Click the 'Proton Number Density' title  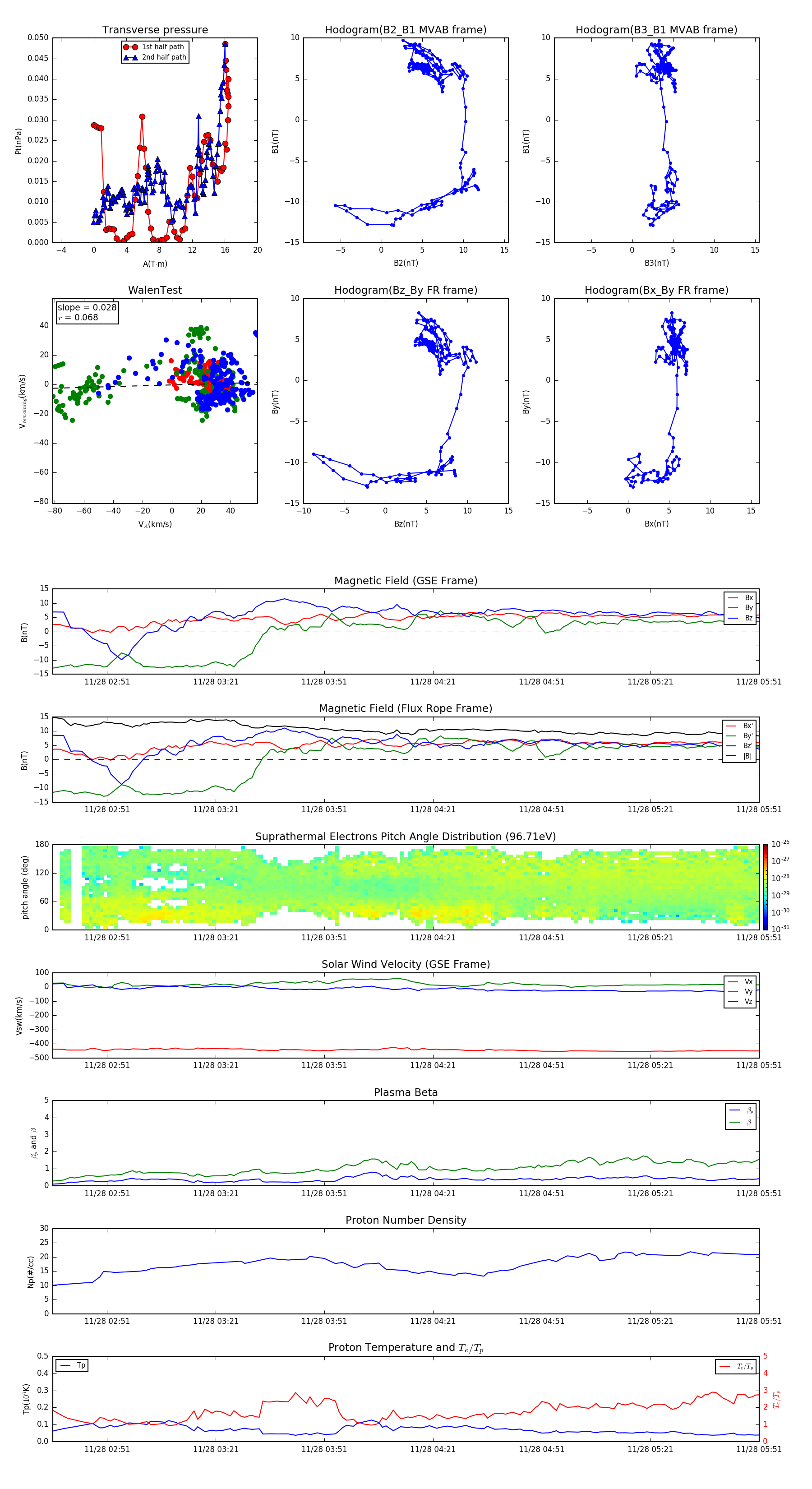click(x=406, y=1220)
